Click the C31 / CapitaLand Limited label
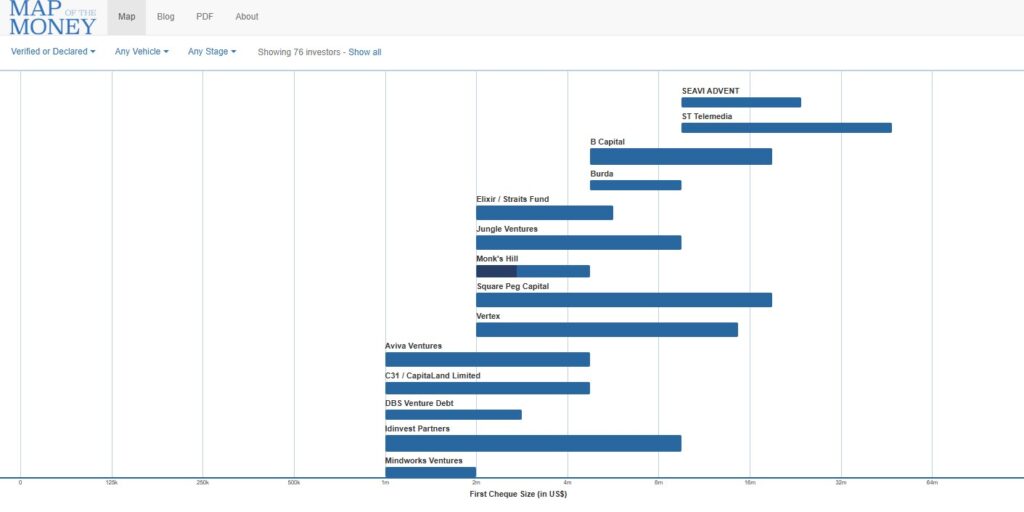This screenshot has height=512, width=1024. coord(432,376)
